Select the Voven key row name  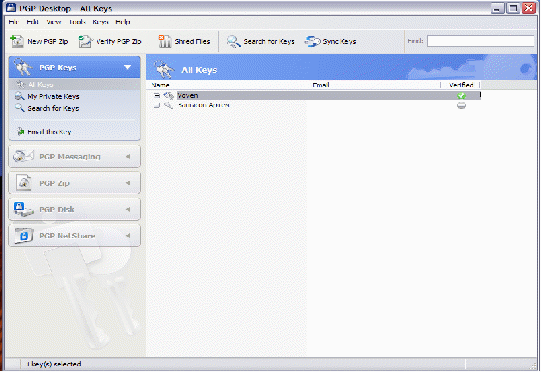pyautogui.click(x=188, y=96)
